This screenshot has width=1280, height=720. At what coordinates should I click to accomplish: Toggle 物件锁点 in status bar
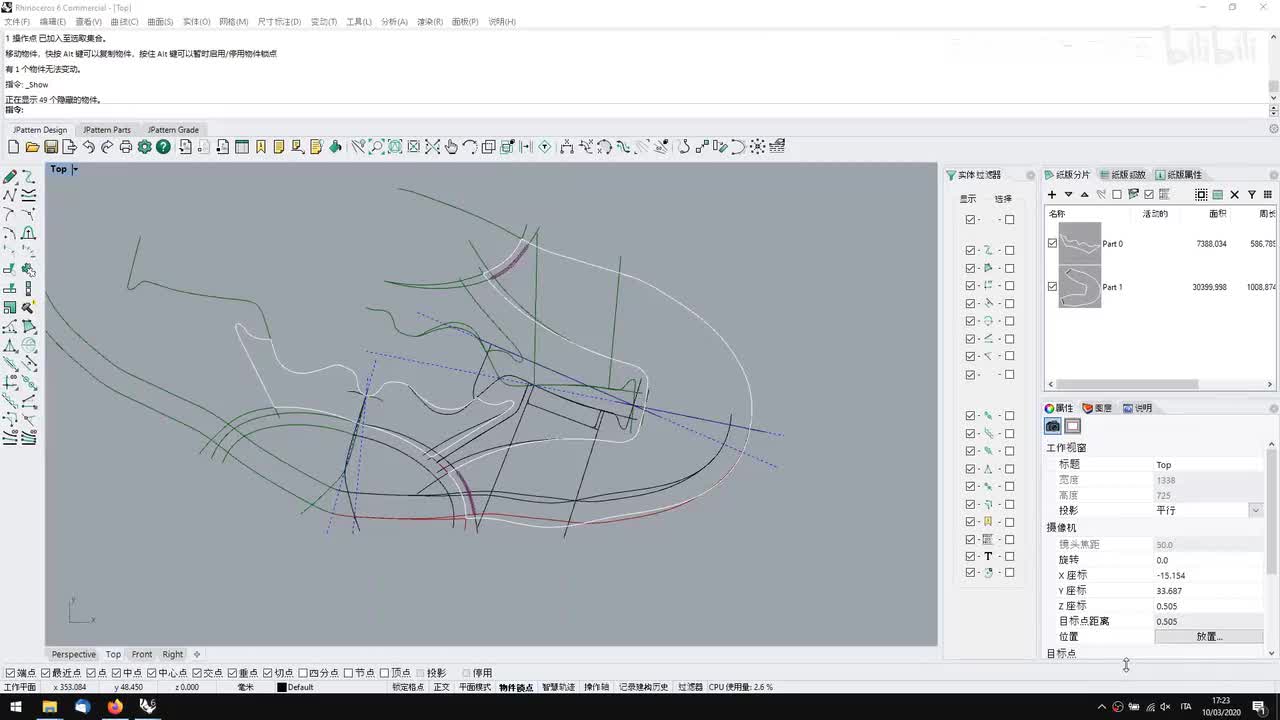tap(516, 687)
